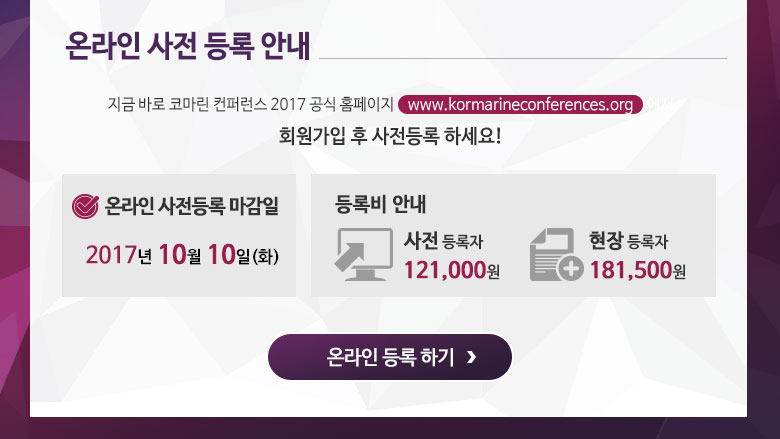
Task: Click the checkmark icon beside registration deadline
Action: [x=85, y=206]
